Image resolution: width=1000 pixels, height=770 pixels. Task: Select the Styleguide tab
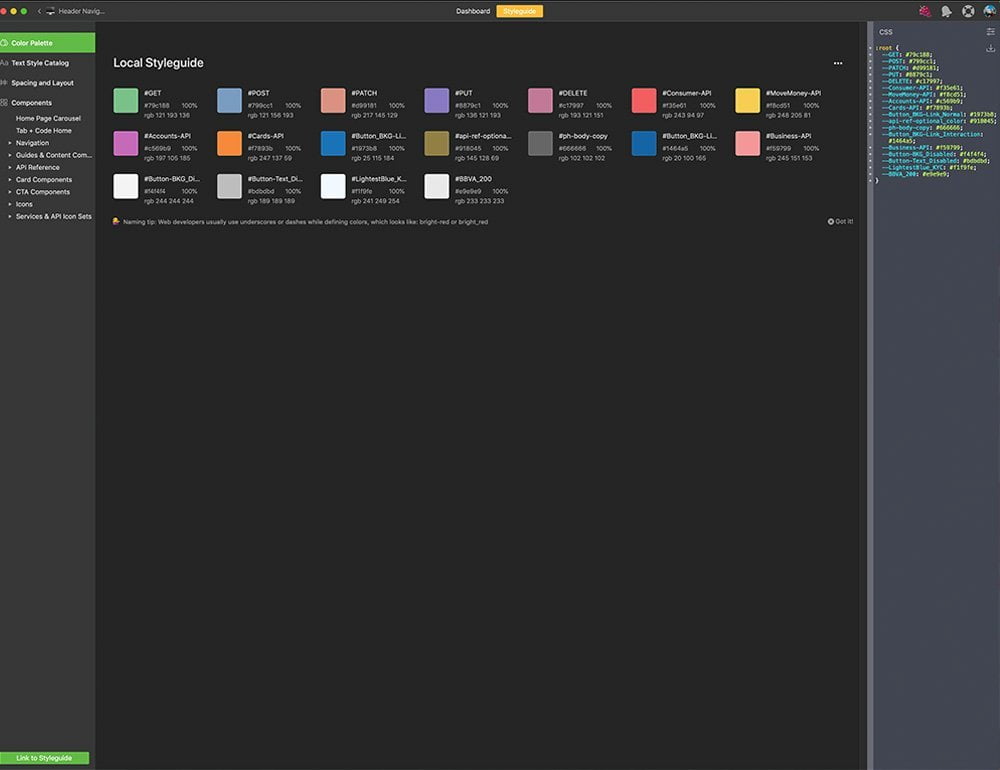pyautogui.click(x=519, y=11)
